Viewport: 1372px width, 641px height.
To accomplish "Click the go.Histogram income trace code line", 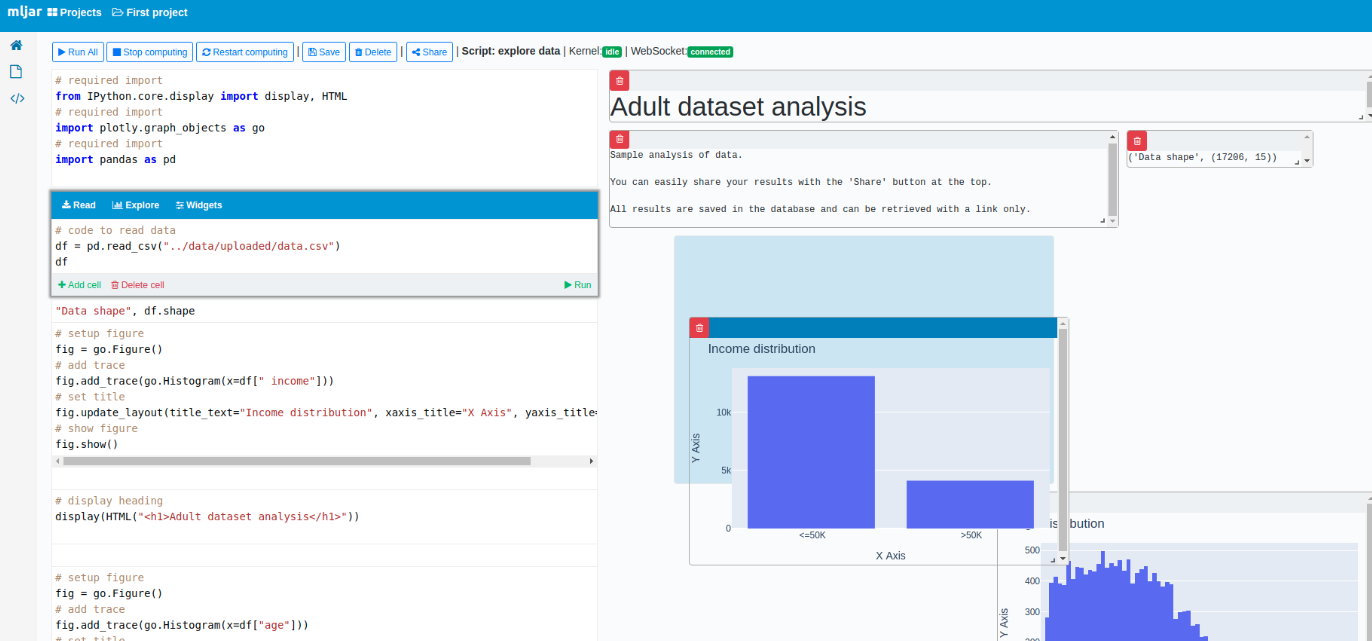I will tap(195, 381).
